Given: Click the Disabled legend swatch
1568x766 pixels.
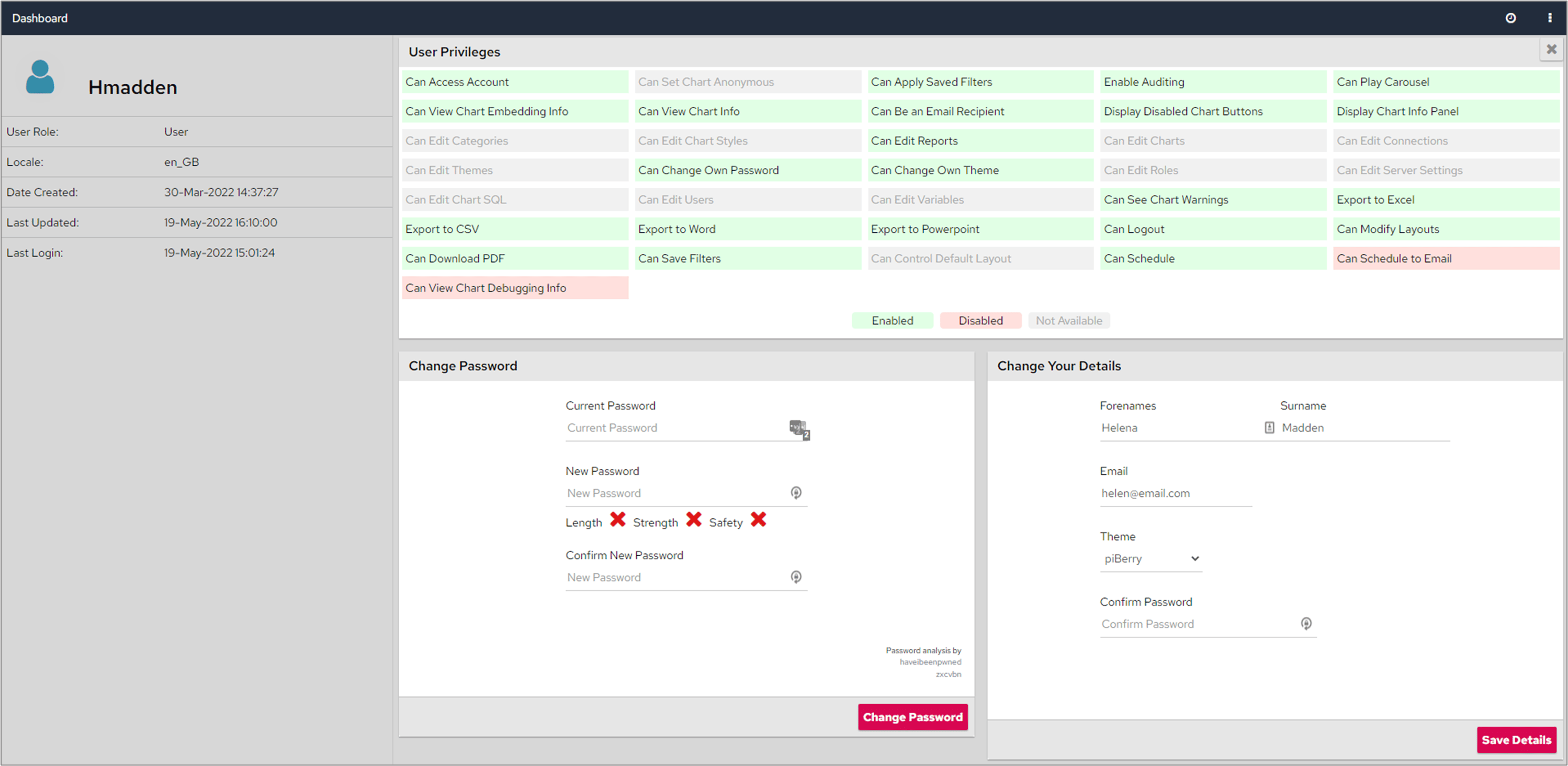Looking at the screenshot, I should (x=980, y=320).
